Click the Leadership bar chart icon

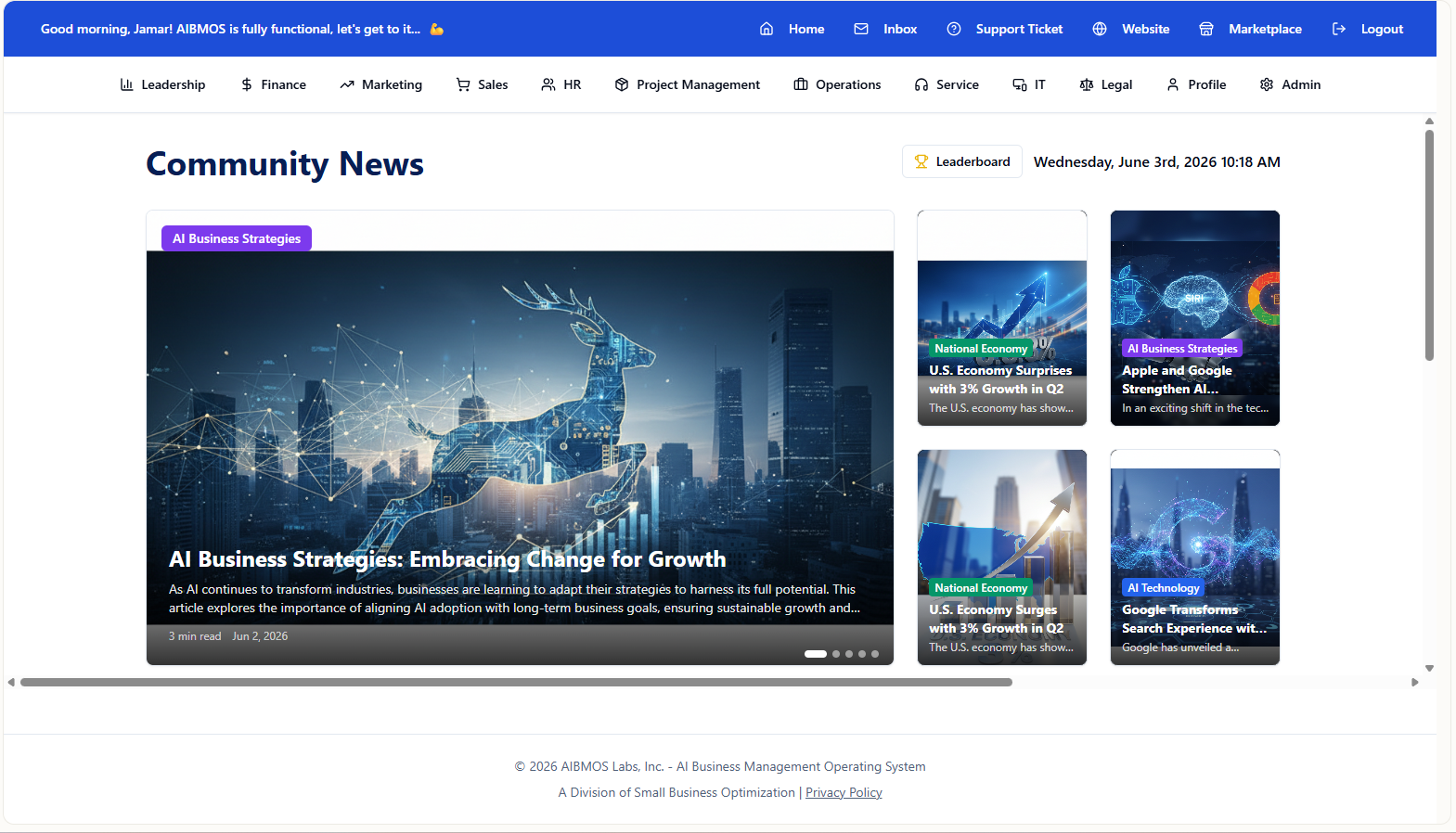[x=127, y=84]
